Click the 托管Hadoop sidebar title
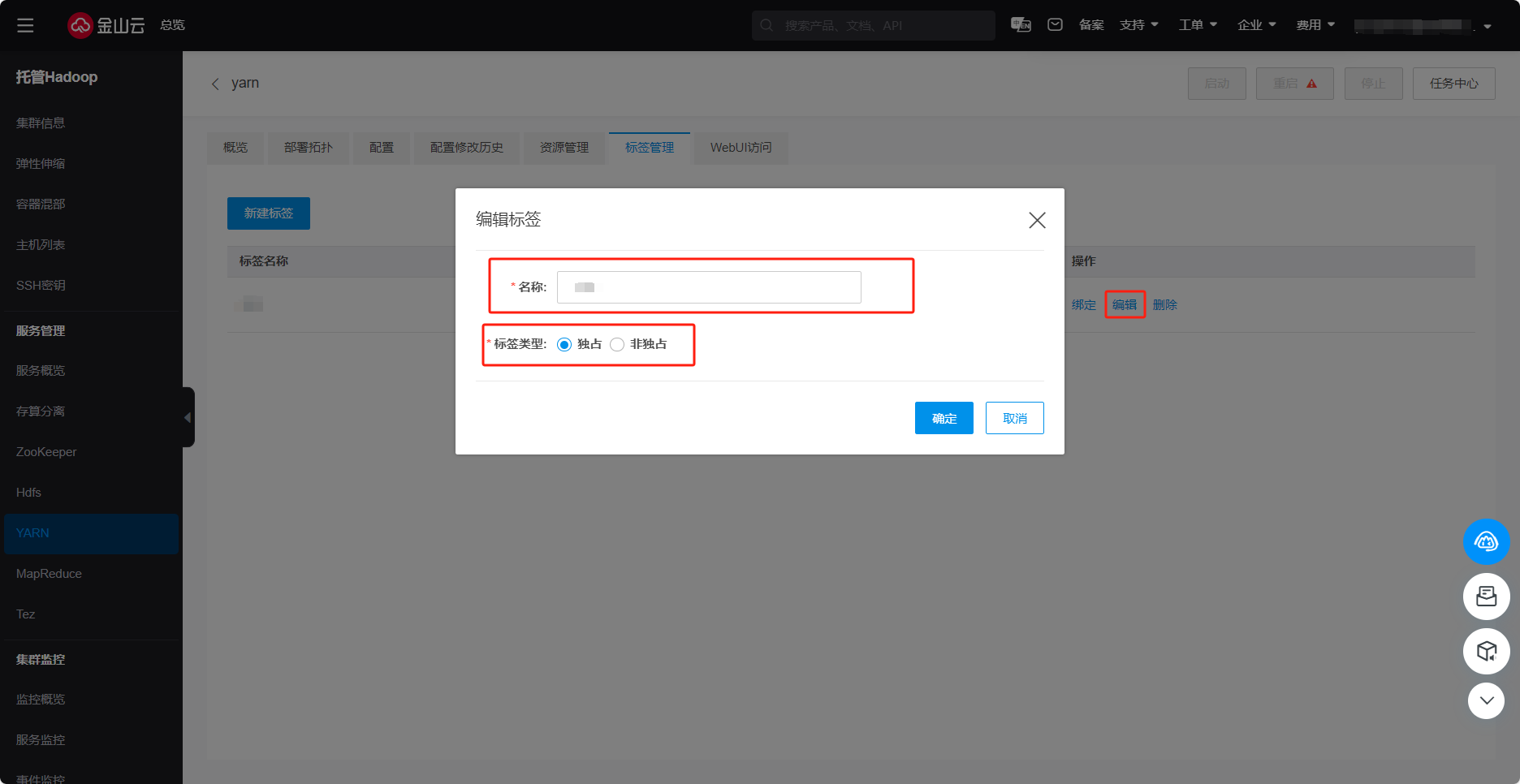The width and height of the screenshot is (1520, 784). tap(57, 77)
